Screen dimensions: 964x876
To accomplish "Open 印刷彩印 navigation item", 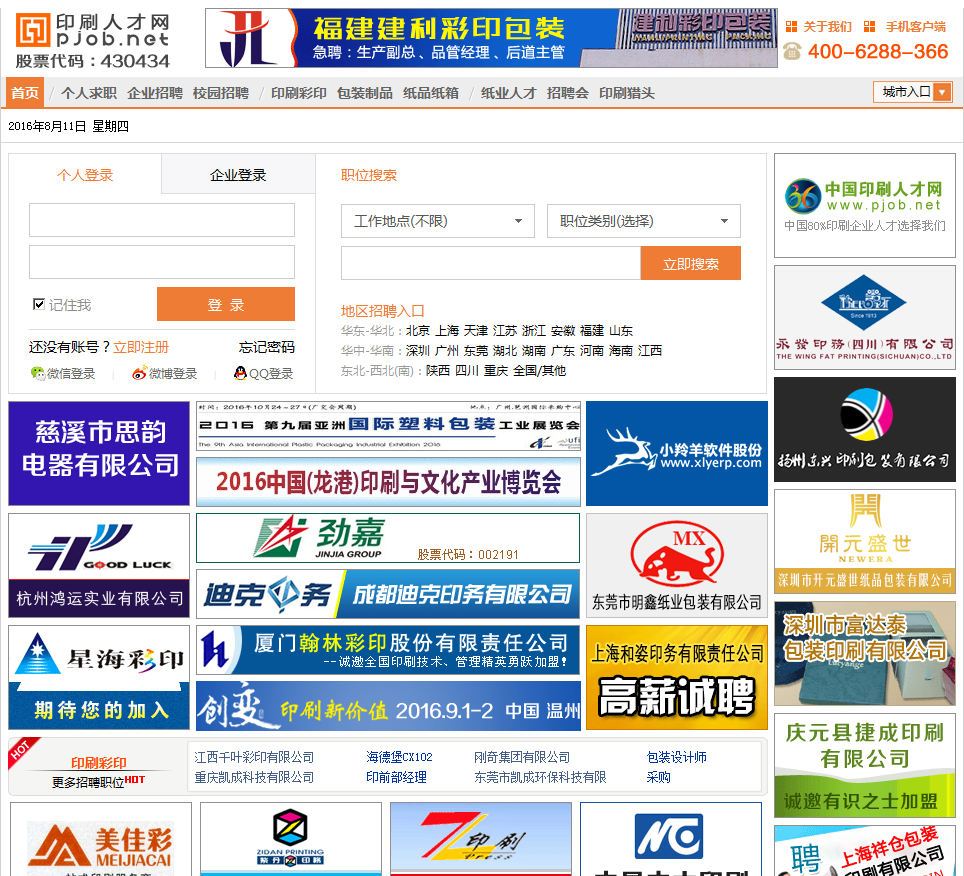I will [x=299, y=93].
